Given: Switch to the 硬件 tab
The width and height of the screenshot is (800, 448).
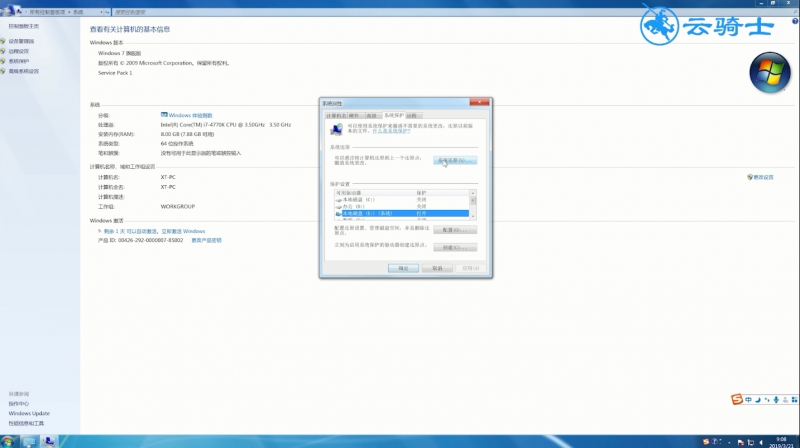Looking at the screenshot, I should [x=355, y=116].
